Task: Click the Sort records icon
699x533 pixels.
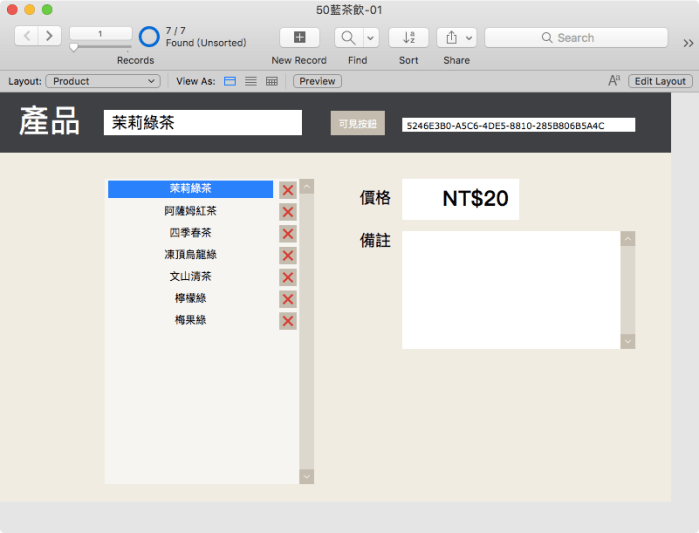Action: click(x=408, y=38)
